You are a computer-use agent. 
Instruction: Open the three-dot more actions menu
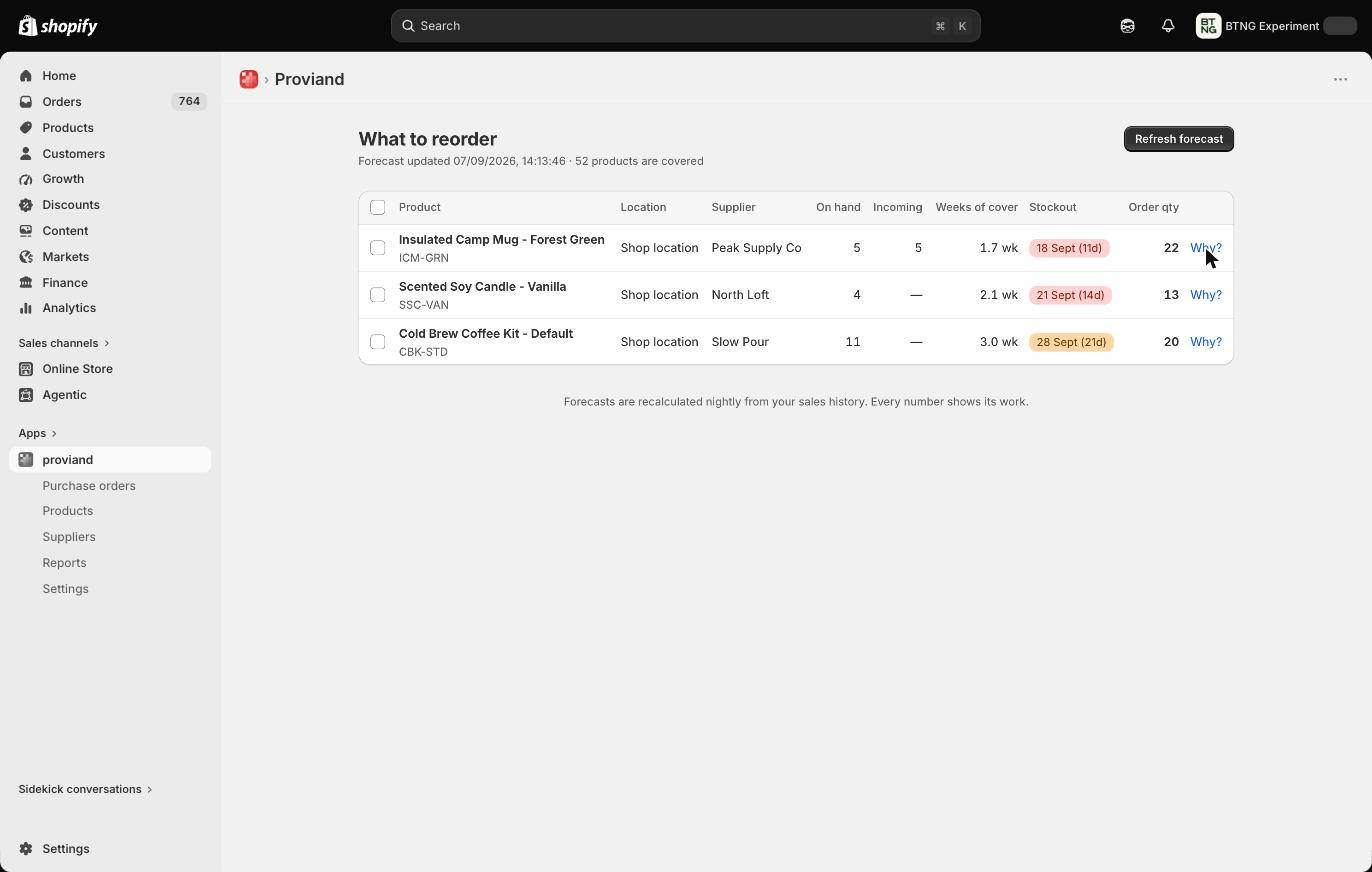pyautogui.click(x=1340, y=79)
